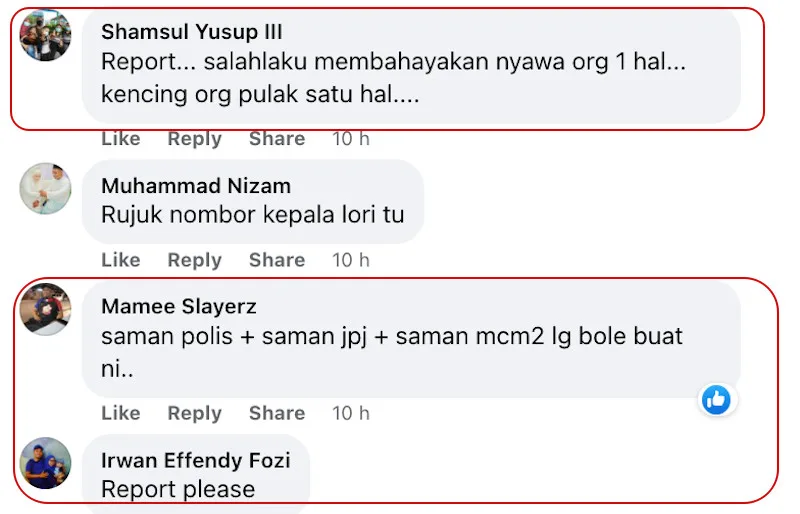Share Mamee Slayerz's comment
This screenshot has height=514, width=800.
pyautogui.click(x=277, y=413)
